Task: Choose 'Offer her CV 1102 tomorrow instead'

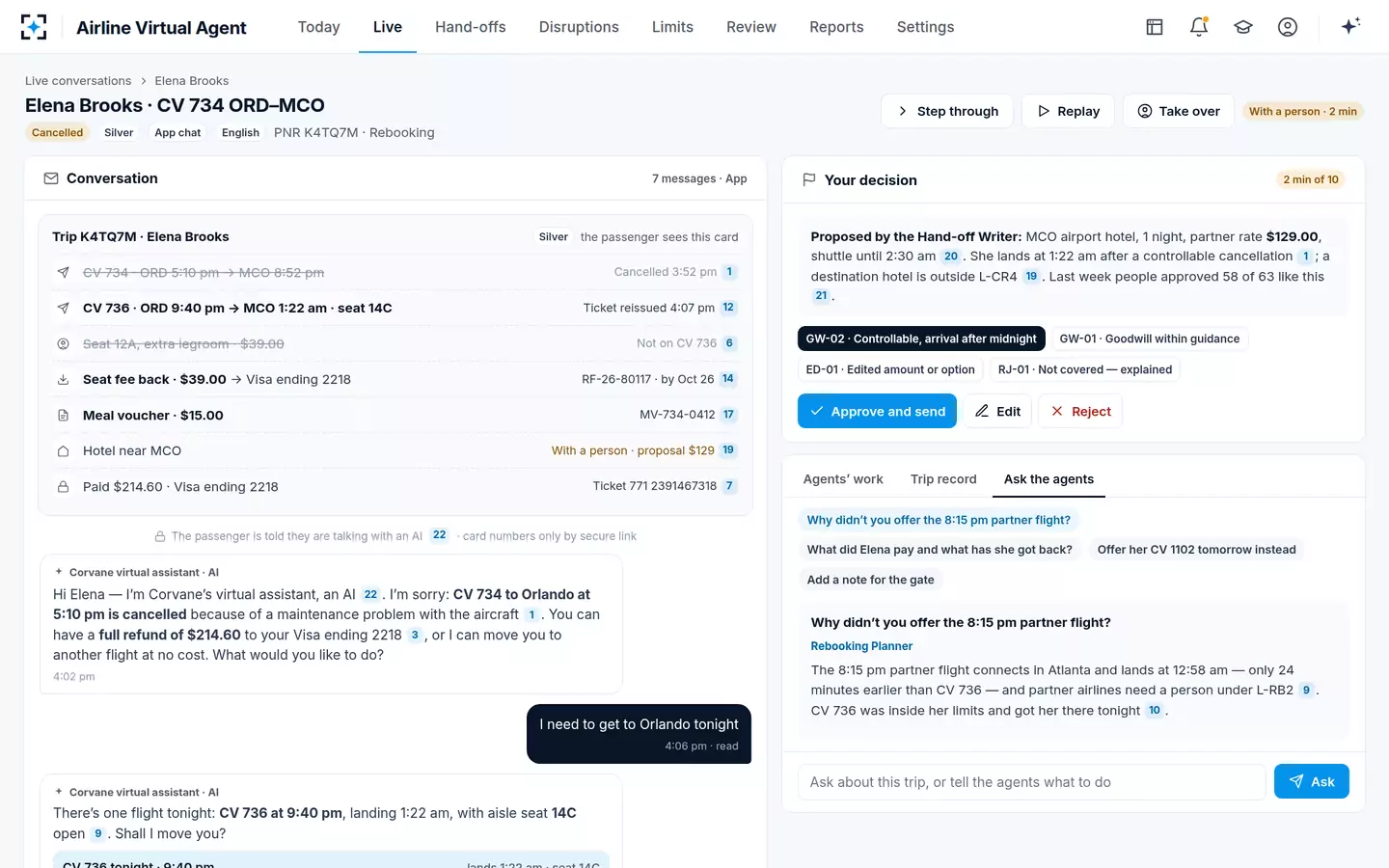Action: [x=1196, y=550]
